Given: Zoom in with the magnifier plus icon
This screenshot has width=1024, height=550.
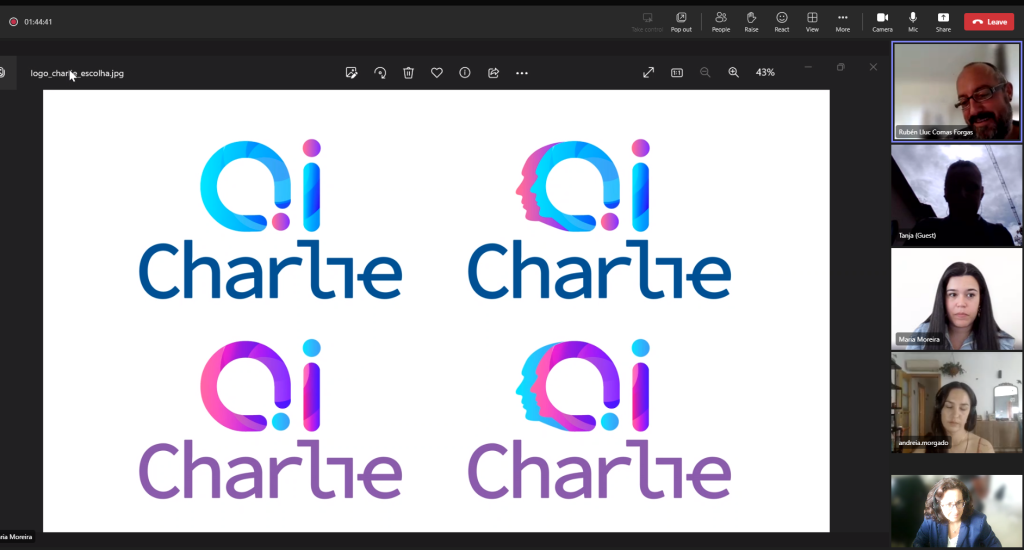Looking at the screenshot, I should pos(734,72).
